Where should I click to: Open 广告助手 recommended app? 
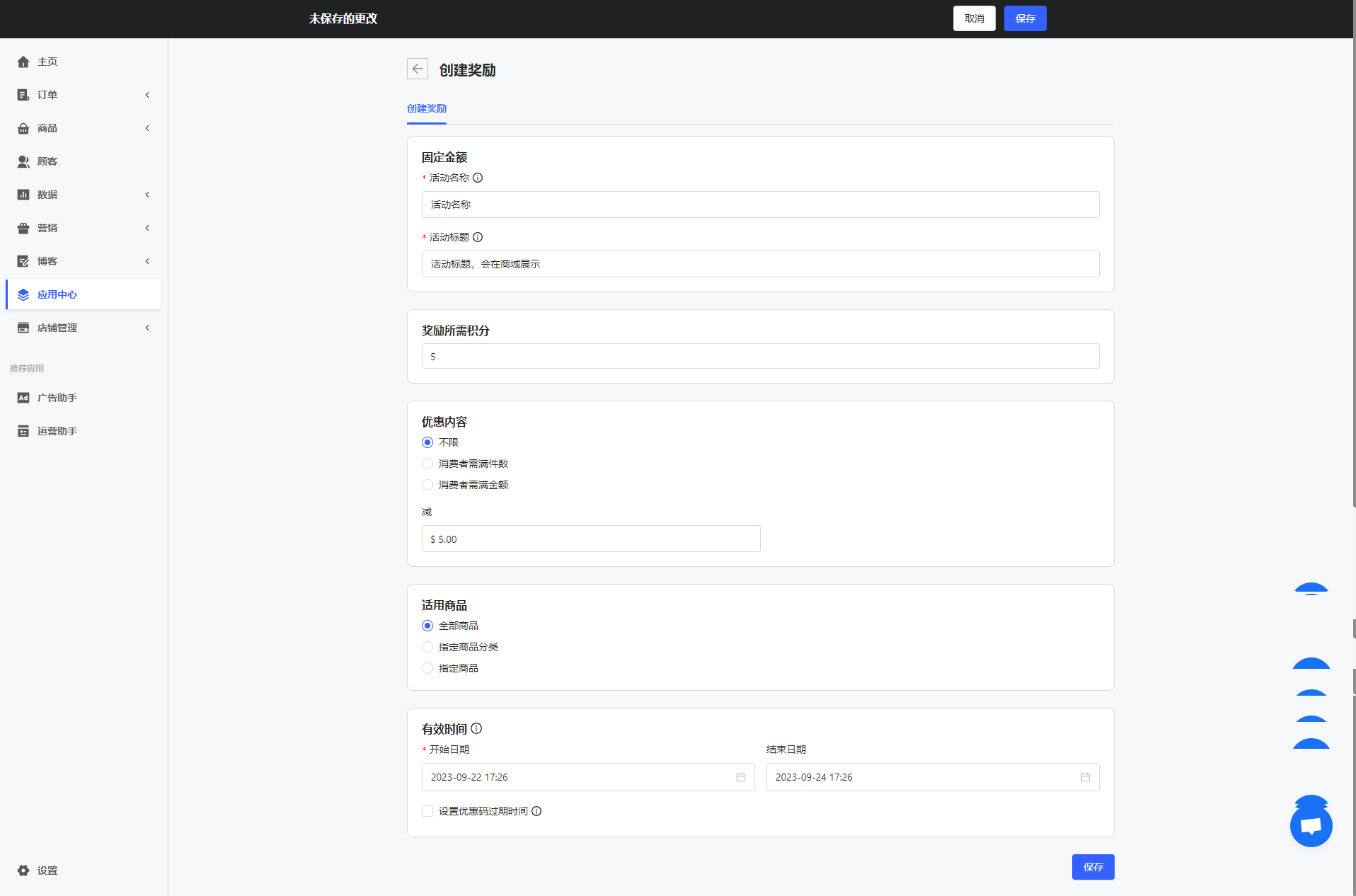84,398
